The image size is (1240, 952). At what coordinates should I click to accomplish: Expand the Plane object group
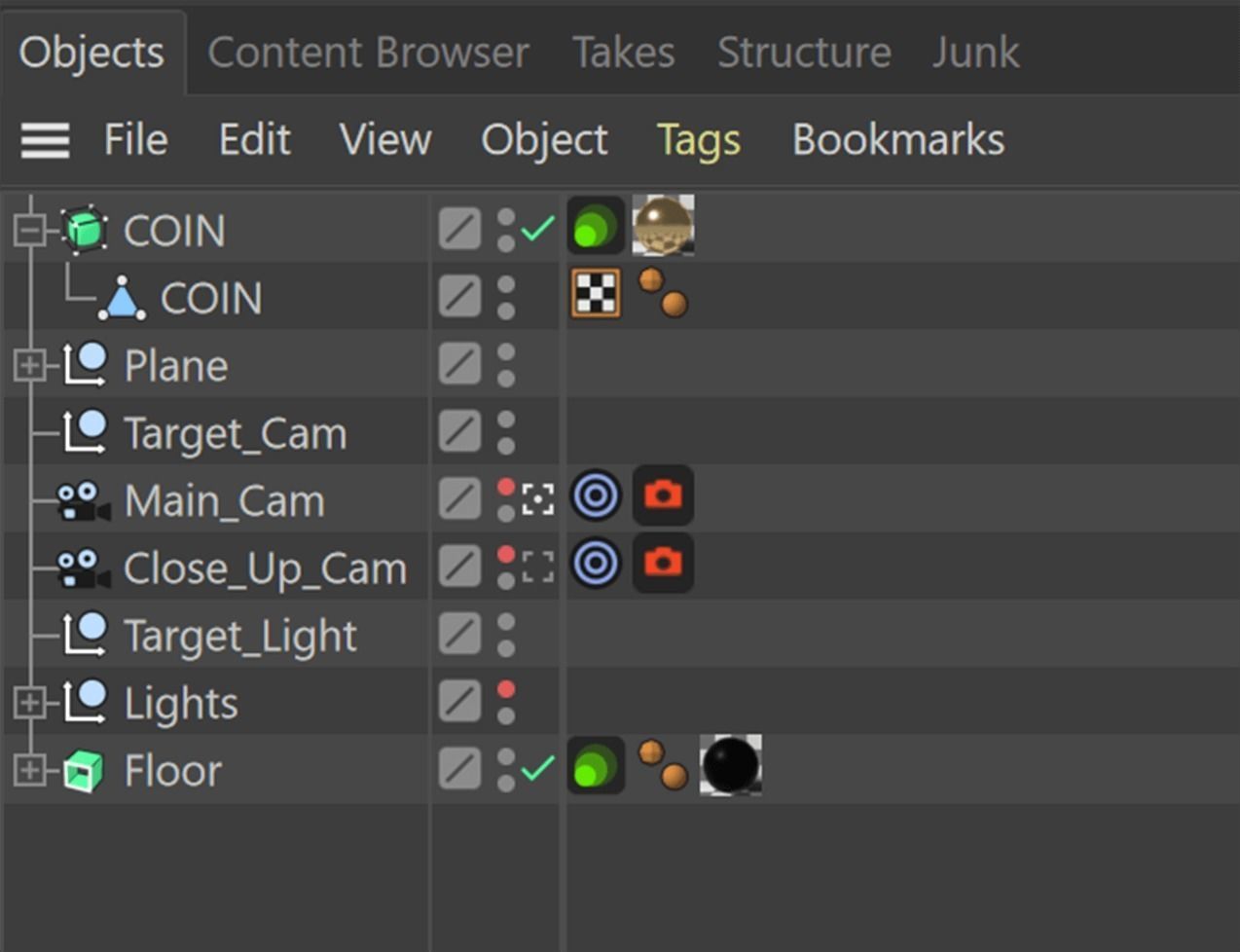point(29,366)
